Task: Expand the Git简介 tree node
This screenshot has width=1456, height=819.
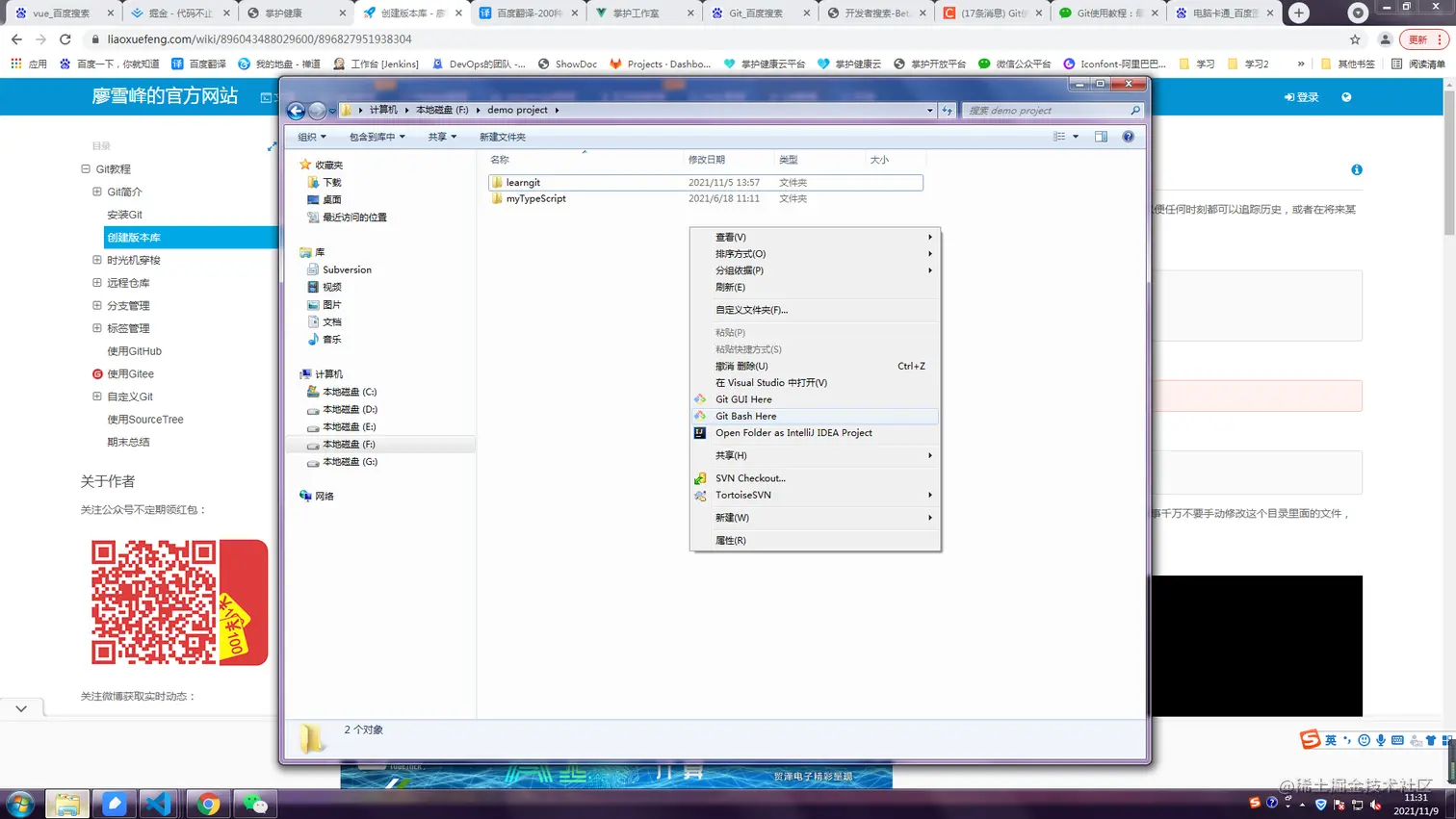Action: [x=97, y=192]
